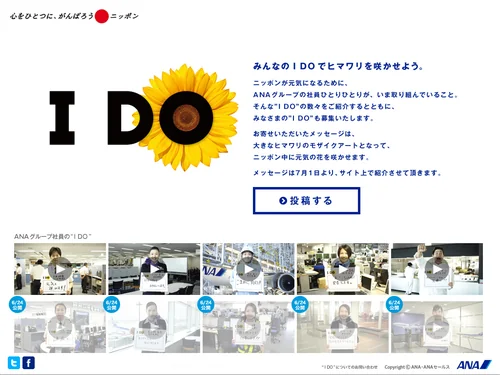Click the heading みんなの I DO でヒマワリを咲かせよう。
Image resolution: width=500 pixels, height=375 pixels.
click(x=338, y=66)
